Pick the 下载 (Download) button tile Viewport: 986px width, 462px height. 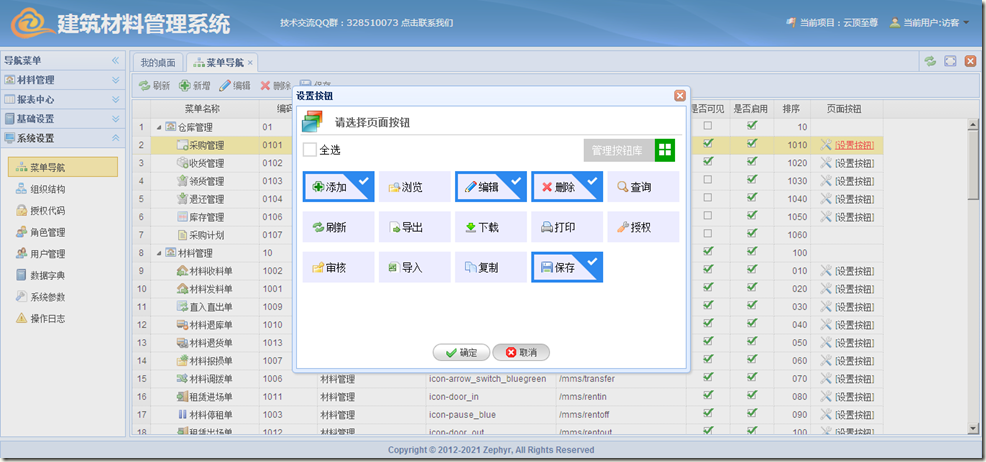[x=490, y=227]
